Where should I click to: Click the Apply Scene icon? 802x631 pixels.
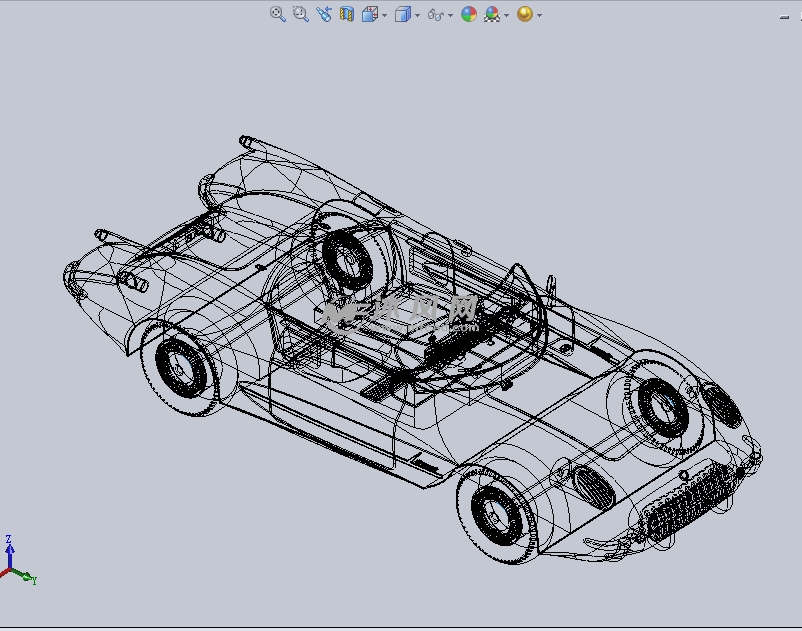point(492,14)
